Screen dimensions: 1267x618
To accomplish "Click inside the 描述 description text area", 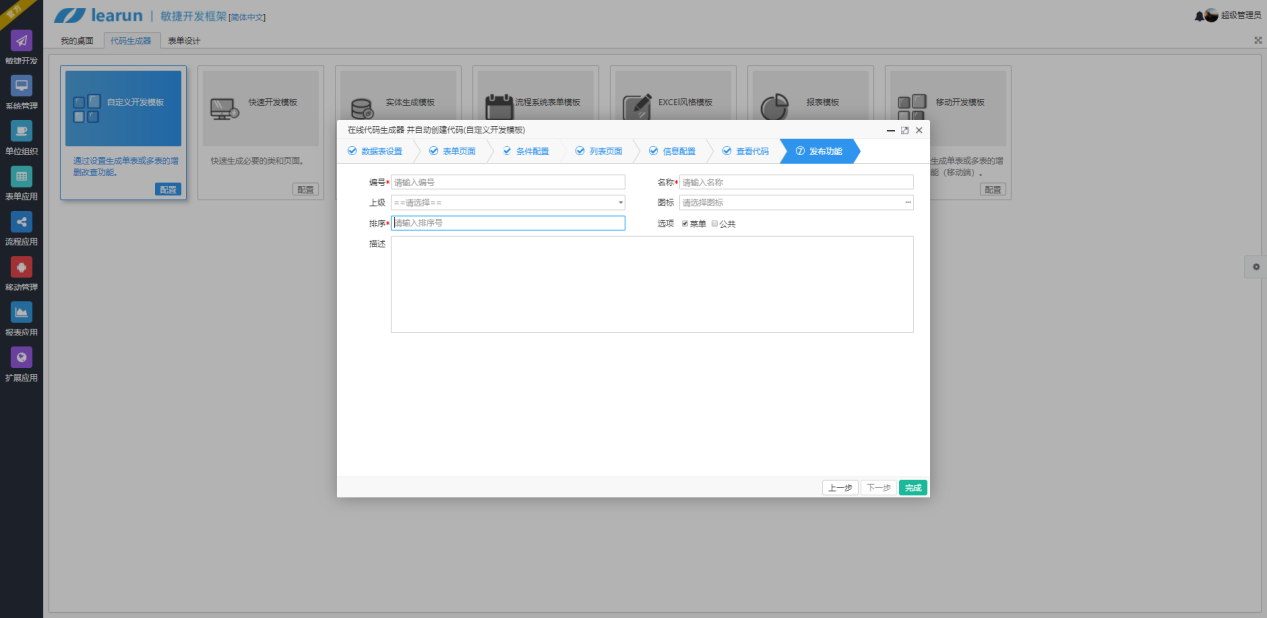I will click(651, 284).
